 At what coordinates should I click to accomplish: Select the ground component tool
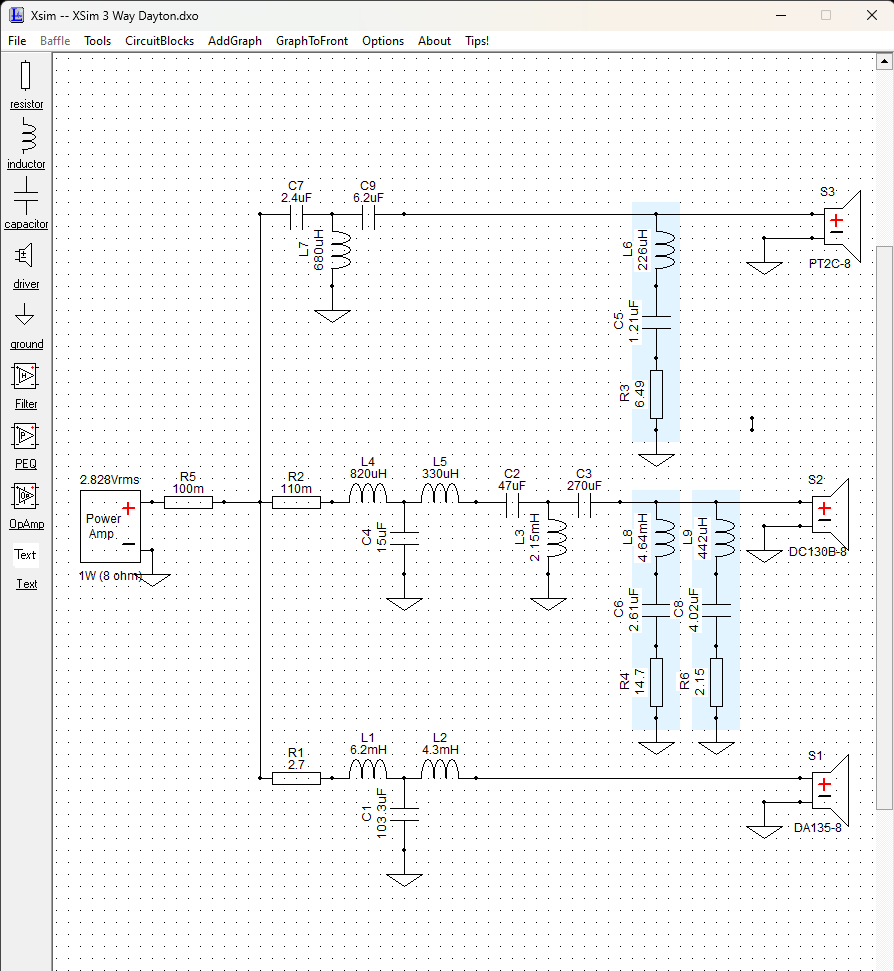[26, 326]
